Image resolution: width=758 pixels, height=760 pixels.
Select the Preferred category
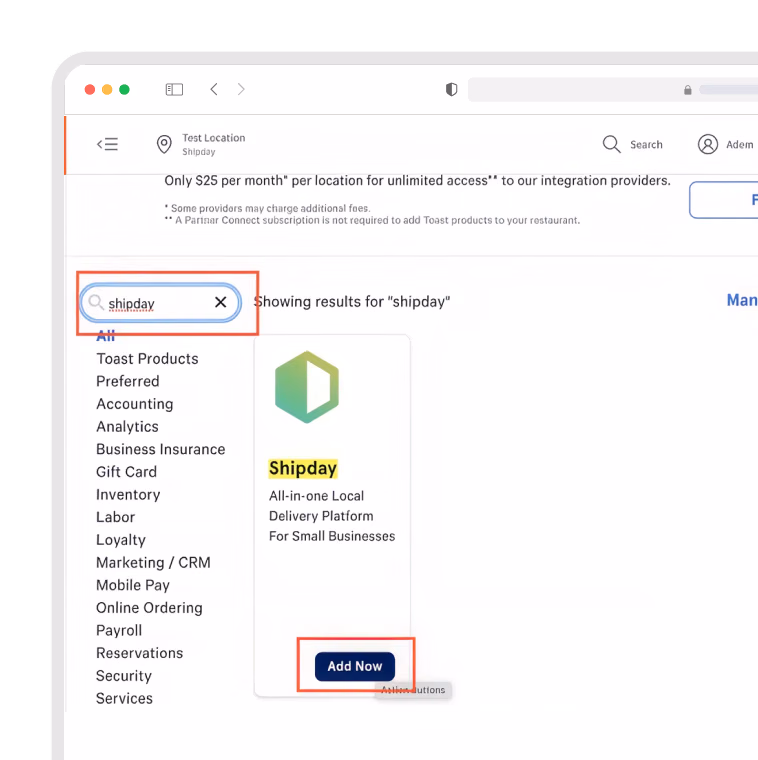point(128,381)
